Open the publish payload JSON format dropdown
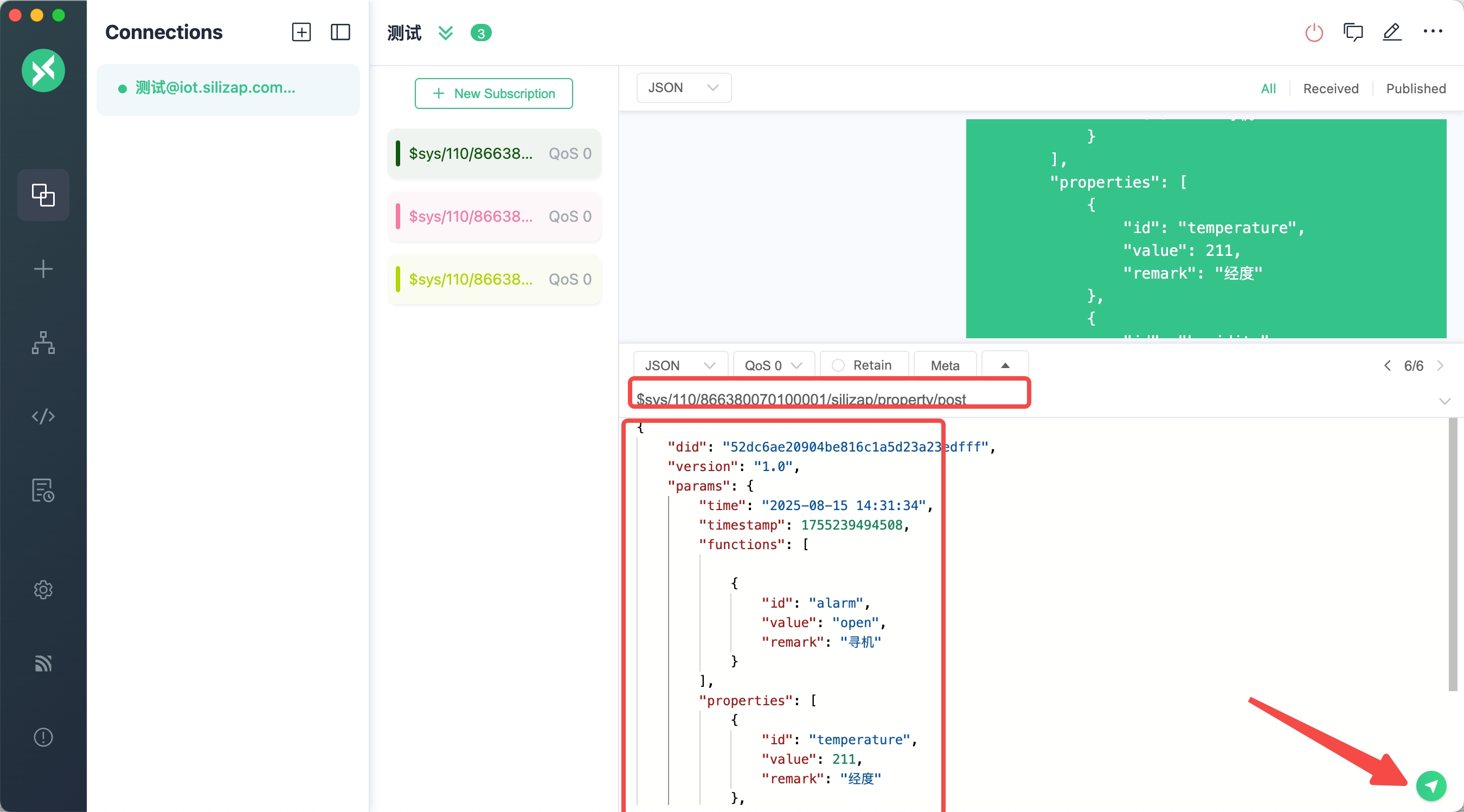1464x812 pixels. click(x=680, y=365)
